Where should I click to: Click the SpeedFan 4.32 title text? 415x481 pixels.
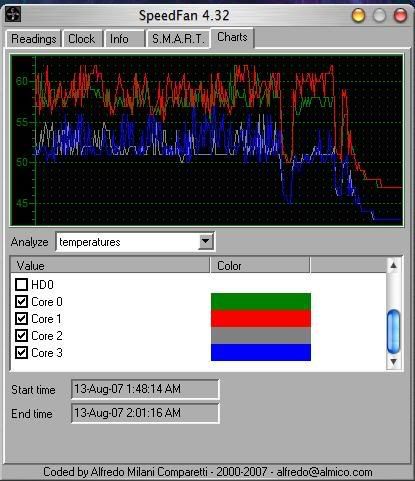184,15
